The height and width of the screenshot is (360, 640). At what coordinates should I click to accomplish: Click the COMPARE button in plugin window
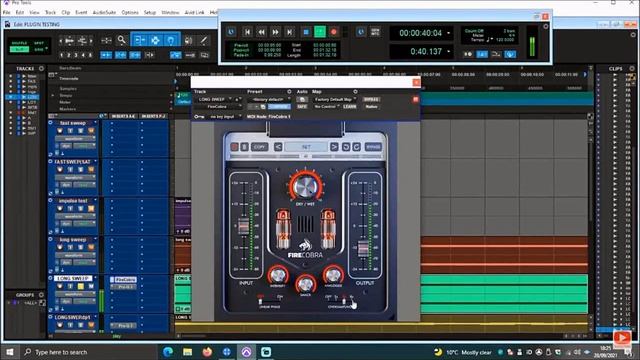click(x=279, y=107)
